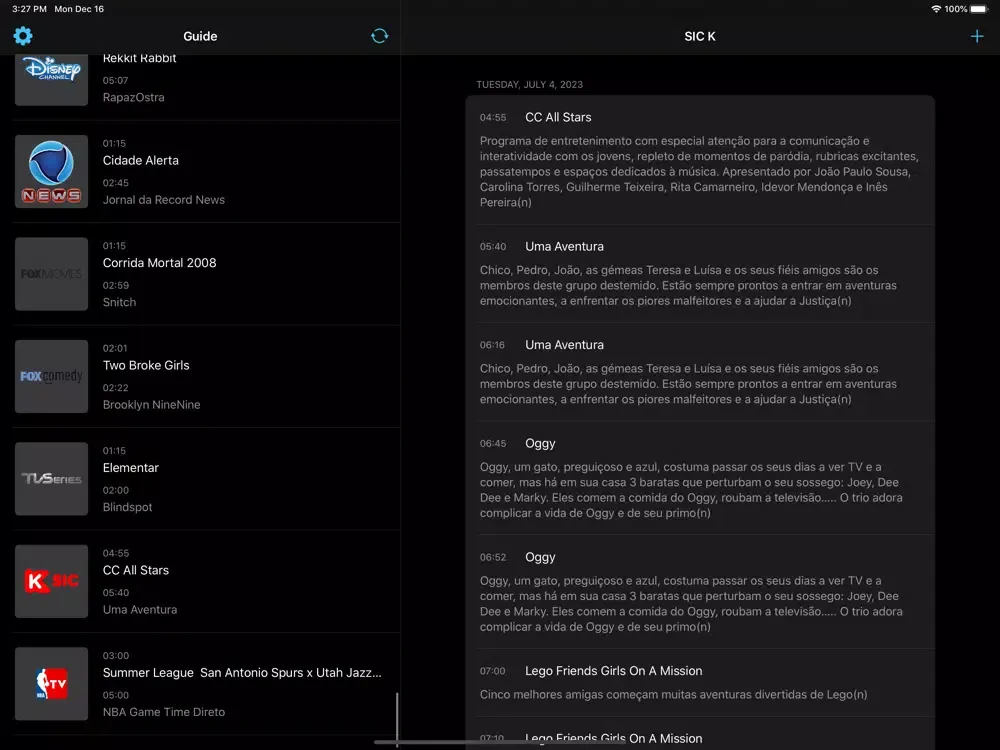Image resolution: width=1000 pixels, height=750 pixels.
Task: Select RapazOstra under Disney Channel
Action: click(133, 98)
